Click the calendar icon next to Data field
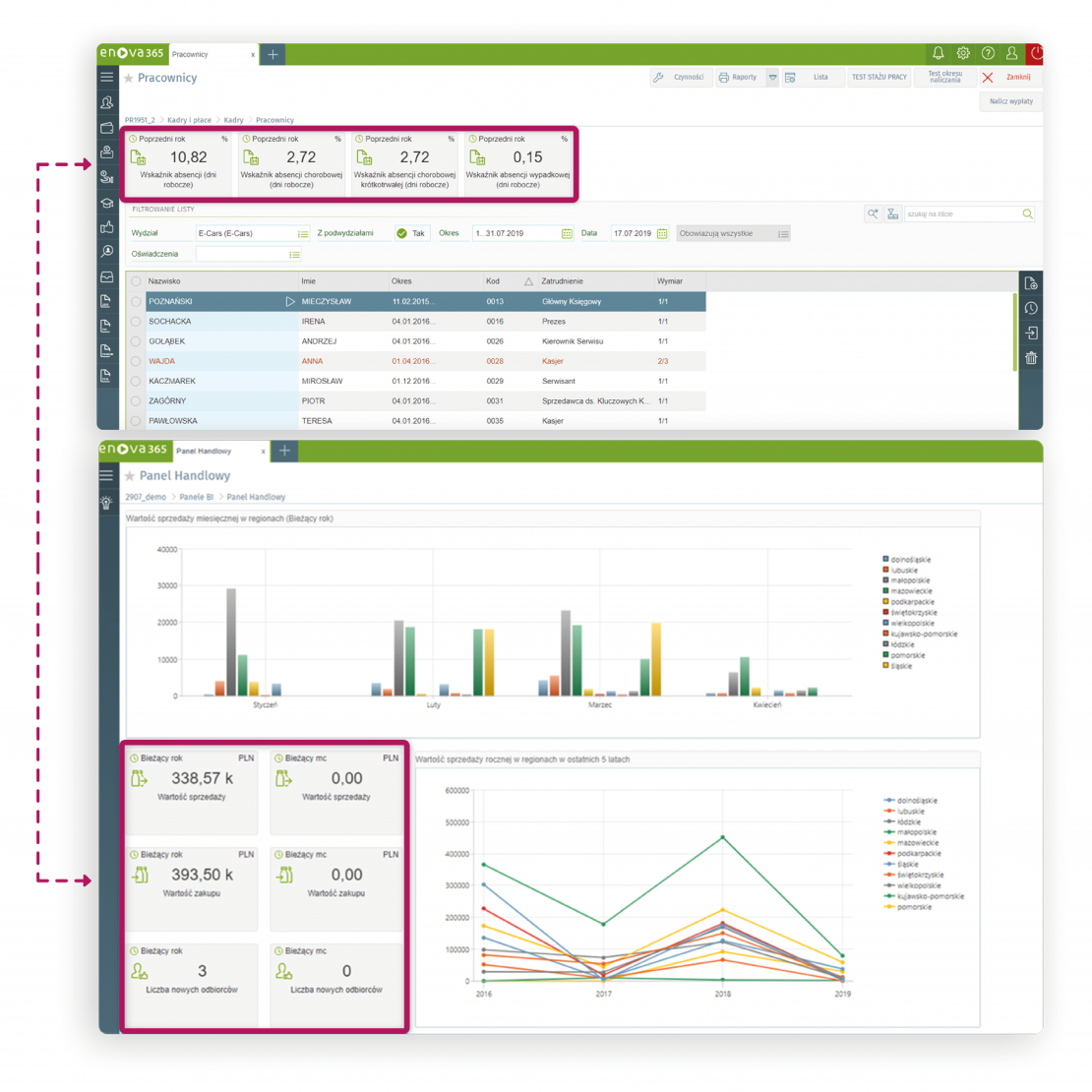The height and width of the screenshot is (1092, 1092). [662, 234]
